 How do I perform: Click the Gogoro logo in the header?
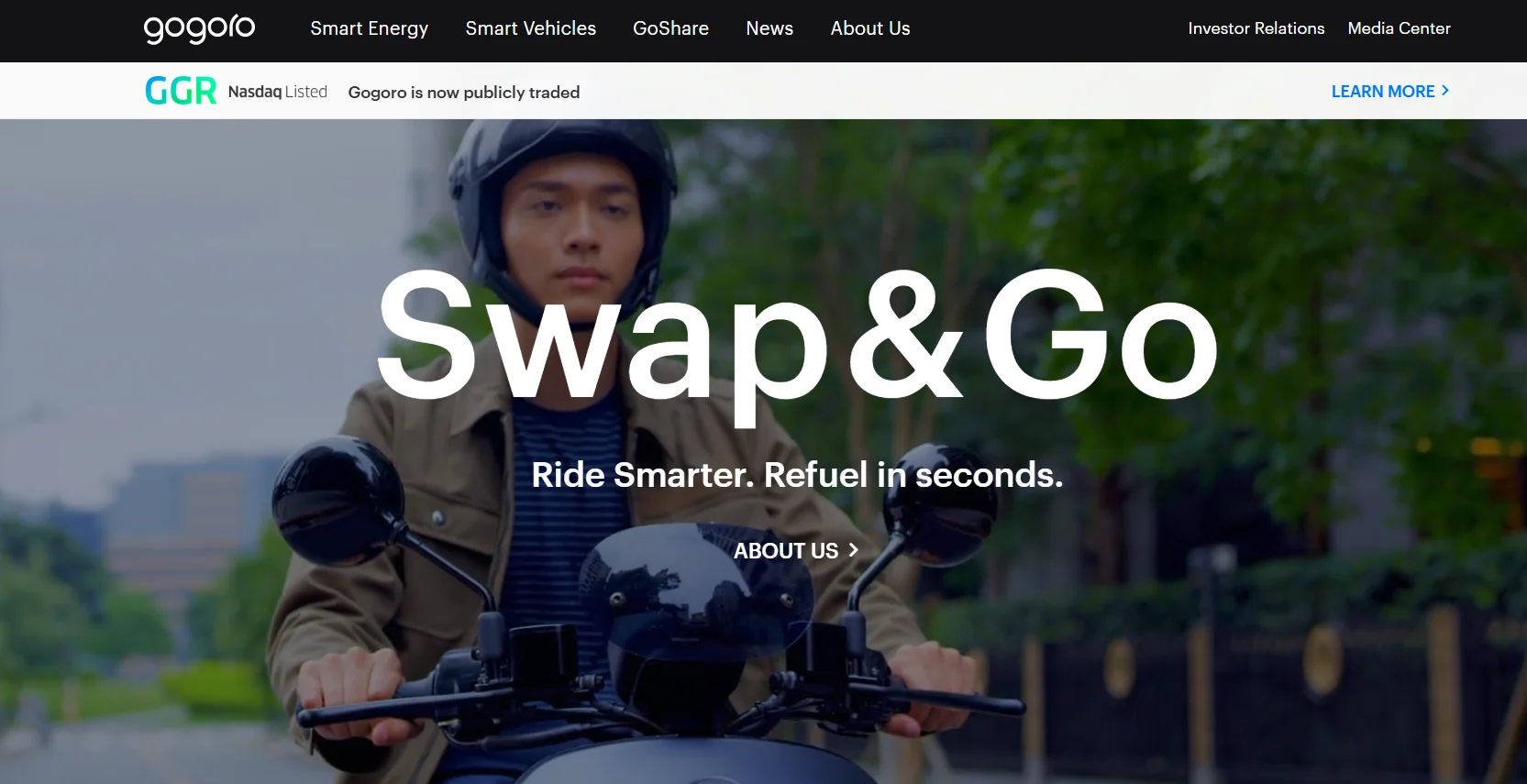click(x=199, y=28)
